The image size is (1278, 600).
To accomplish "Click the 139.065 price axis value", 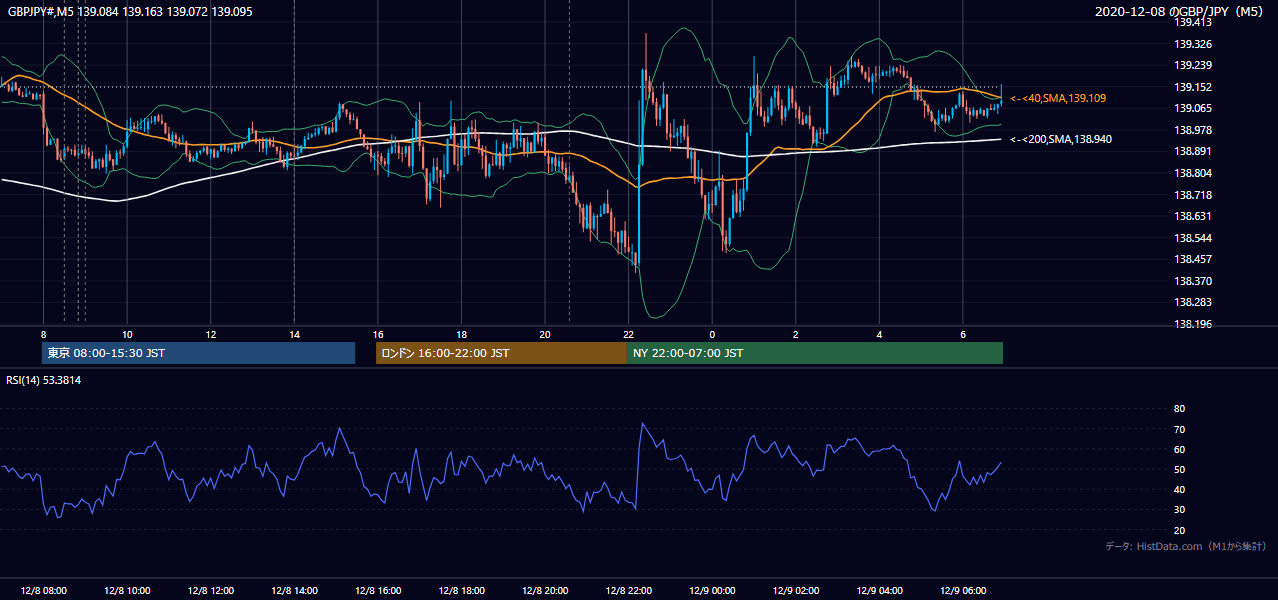I will point(1193,108).
